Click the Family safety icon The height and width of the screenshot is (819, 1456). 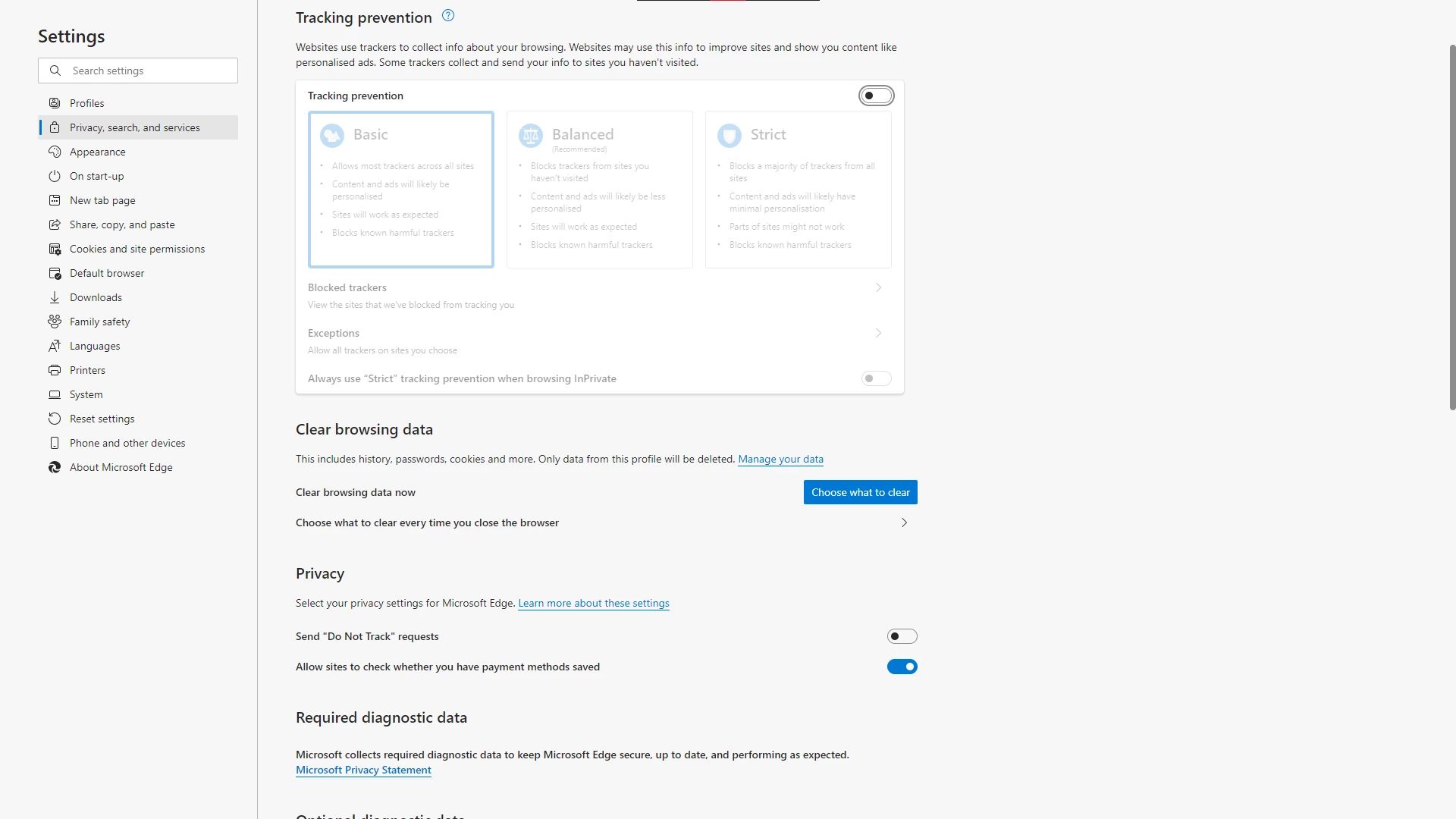click(55, 322)
